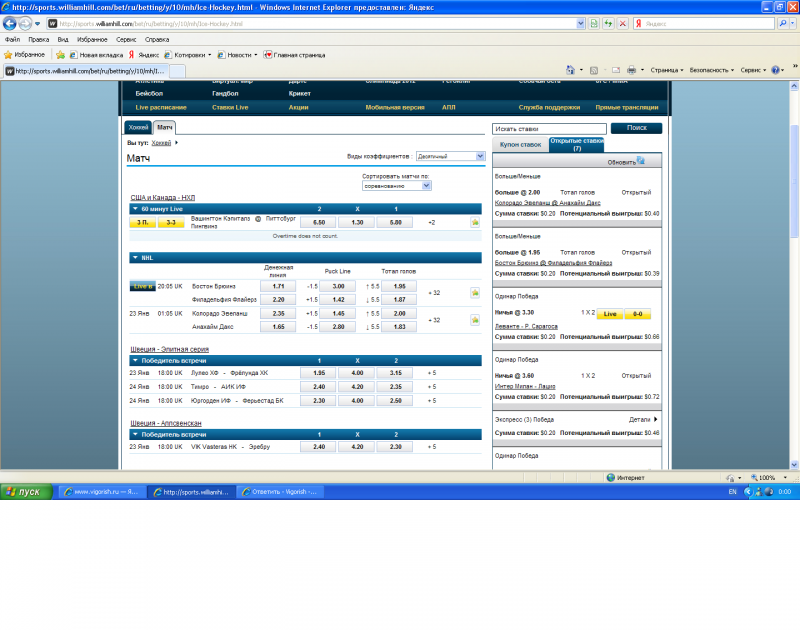Open the Избранное favorites star button
Image resolution: width=800 pixels, height=630 pixels.
tap(24, 55)
